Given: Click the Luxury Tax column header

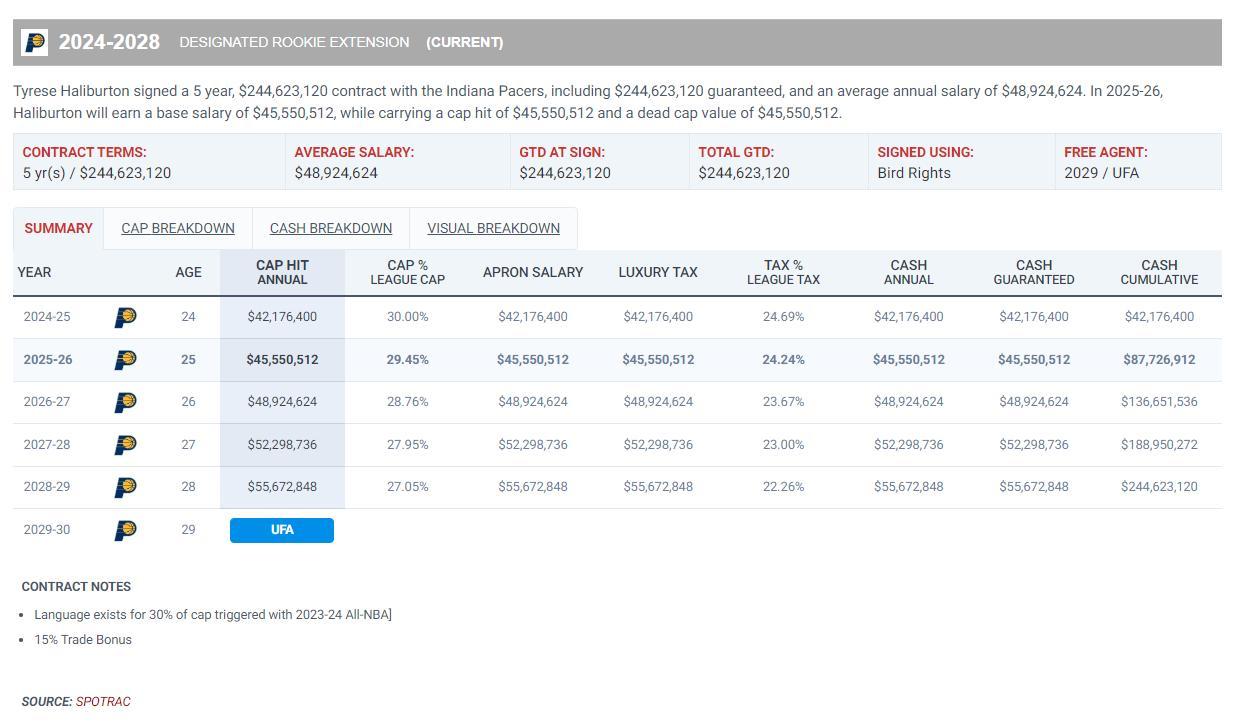Looking at the screenshot, I should click(657, 272).
